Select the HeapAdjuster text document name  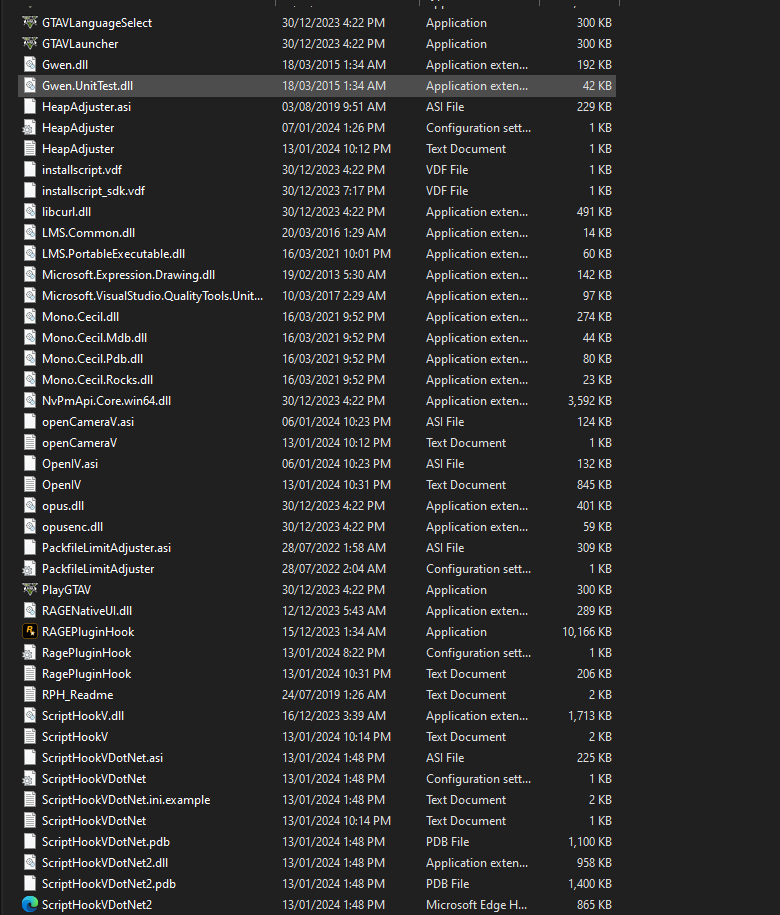click(78, 149)
